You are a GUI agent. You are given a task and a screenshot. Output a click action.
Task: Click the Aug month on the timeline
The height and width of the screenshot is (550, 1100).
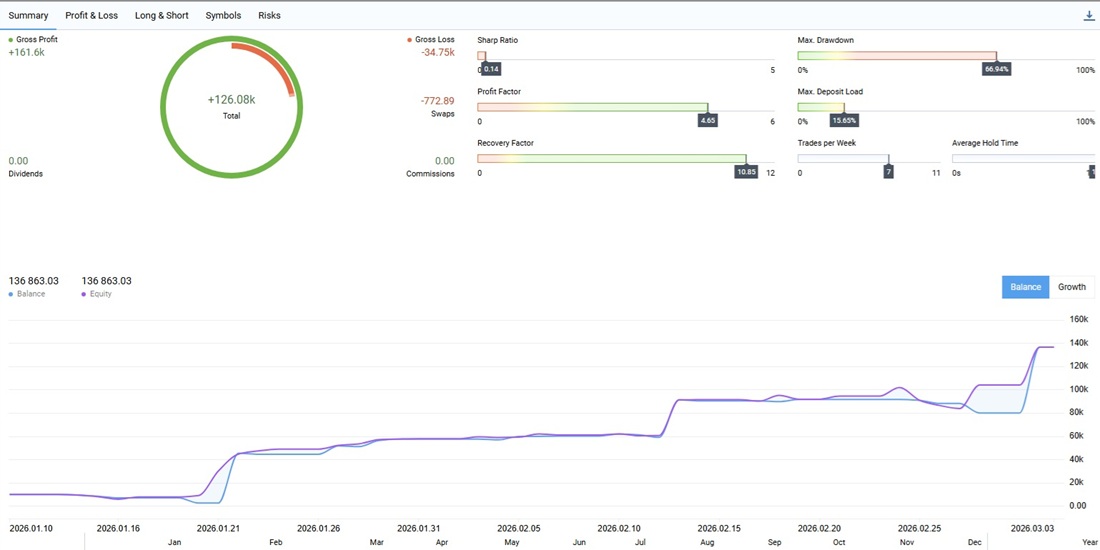pyautogui.click(x=707, y=542)
